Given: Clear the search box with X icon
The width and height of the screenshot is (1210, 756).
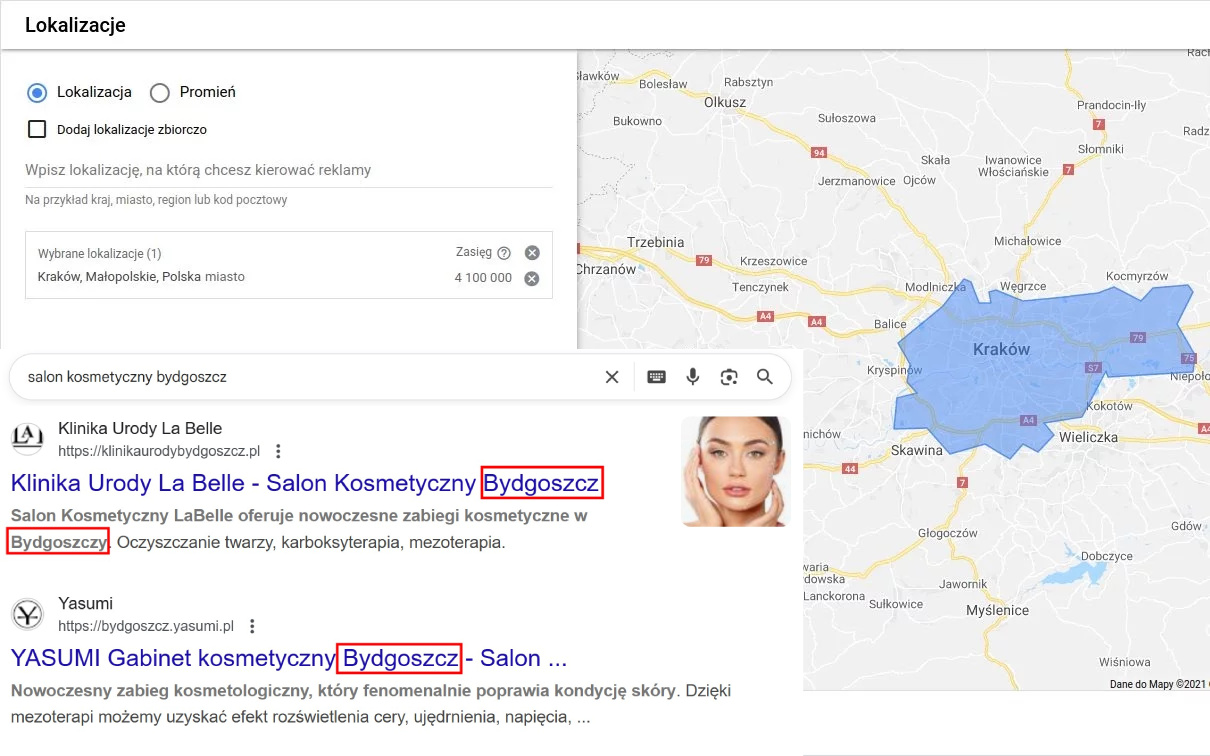Looking at the screenshot, I should (612, 377).
